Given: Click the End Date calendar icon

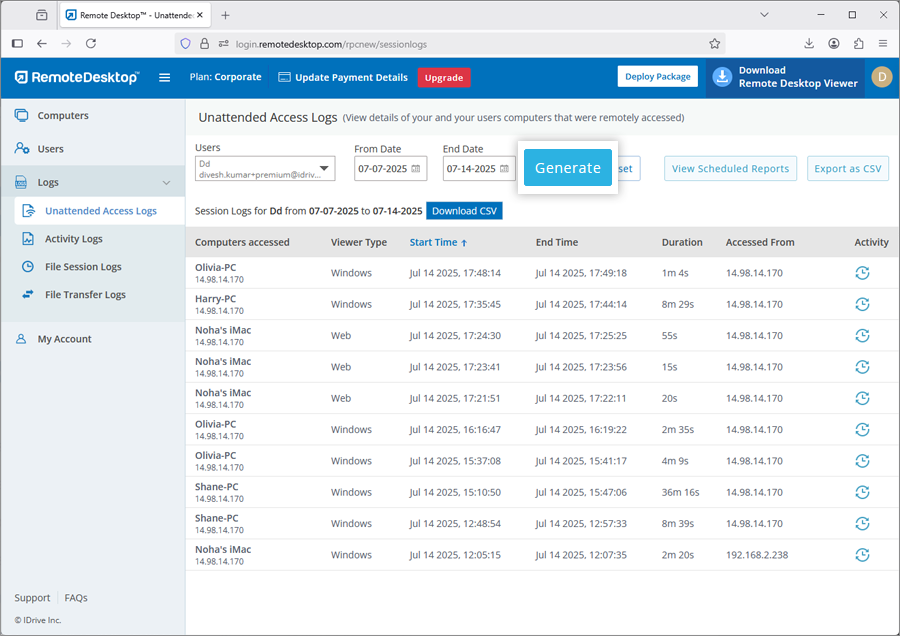Looking at the screenshot, I should pos(504,169).
